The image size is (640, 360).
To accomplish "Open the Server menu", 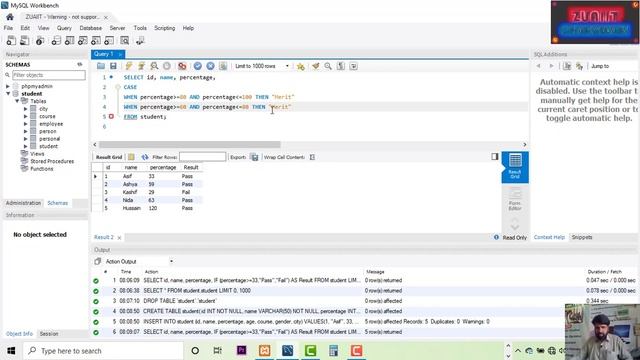I will (x=117, y=28).
